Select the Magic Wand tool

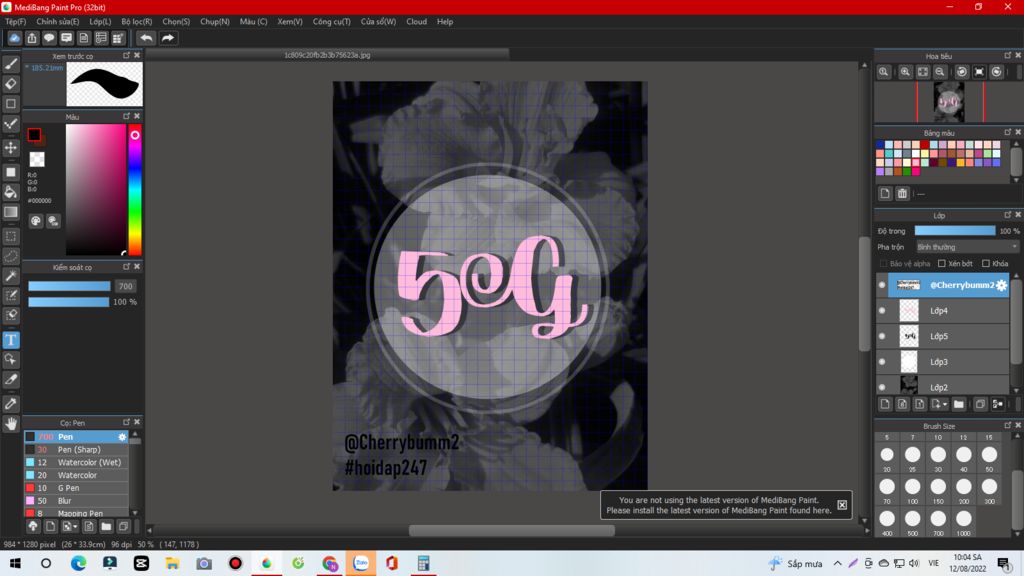11,276
